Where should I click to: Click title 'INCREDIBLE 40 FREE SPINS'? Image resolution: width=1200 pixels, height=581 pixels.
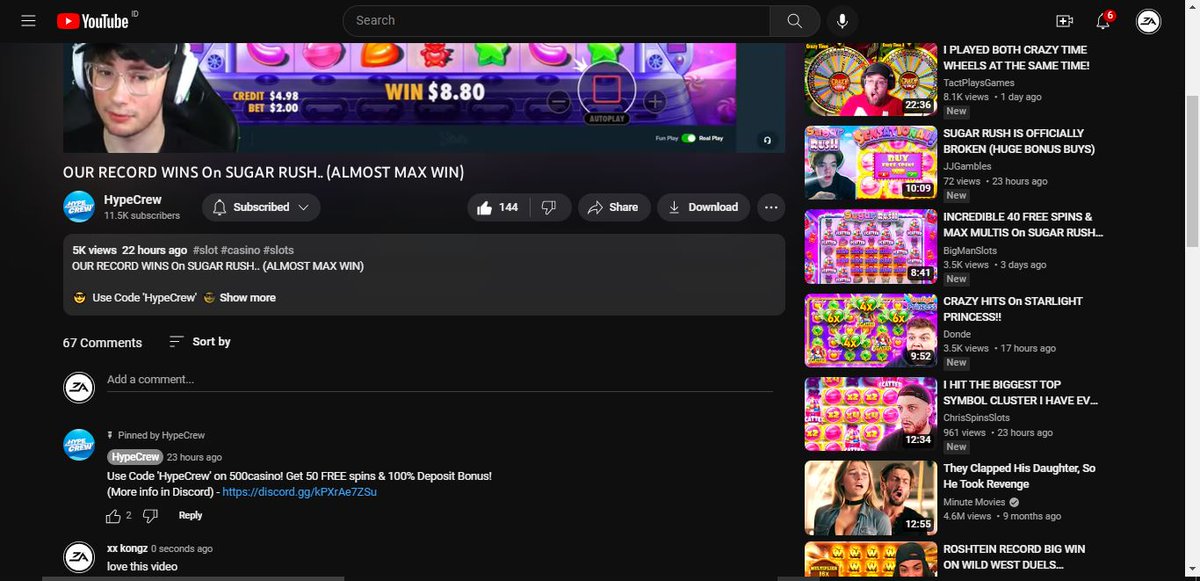[1023, 225]
